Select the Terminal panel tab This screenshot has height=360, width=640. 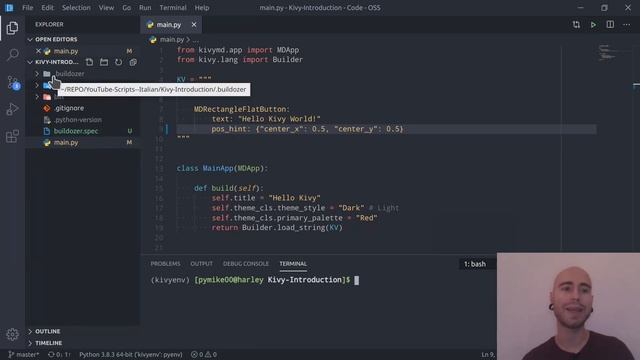tap(293, 264)
